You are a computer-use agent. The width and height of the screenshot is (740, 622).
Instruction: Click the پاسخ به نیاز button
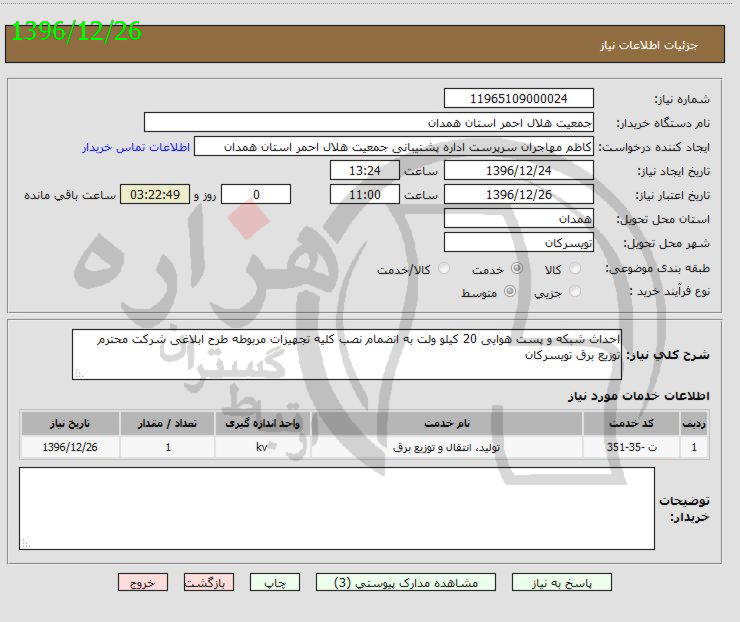(561, 583)
